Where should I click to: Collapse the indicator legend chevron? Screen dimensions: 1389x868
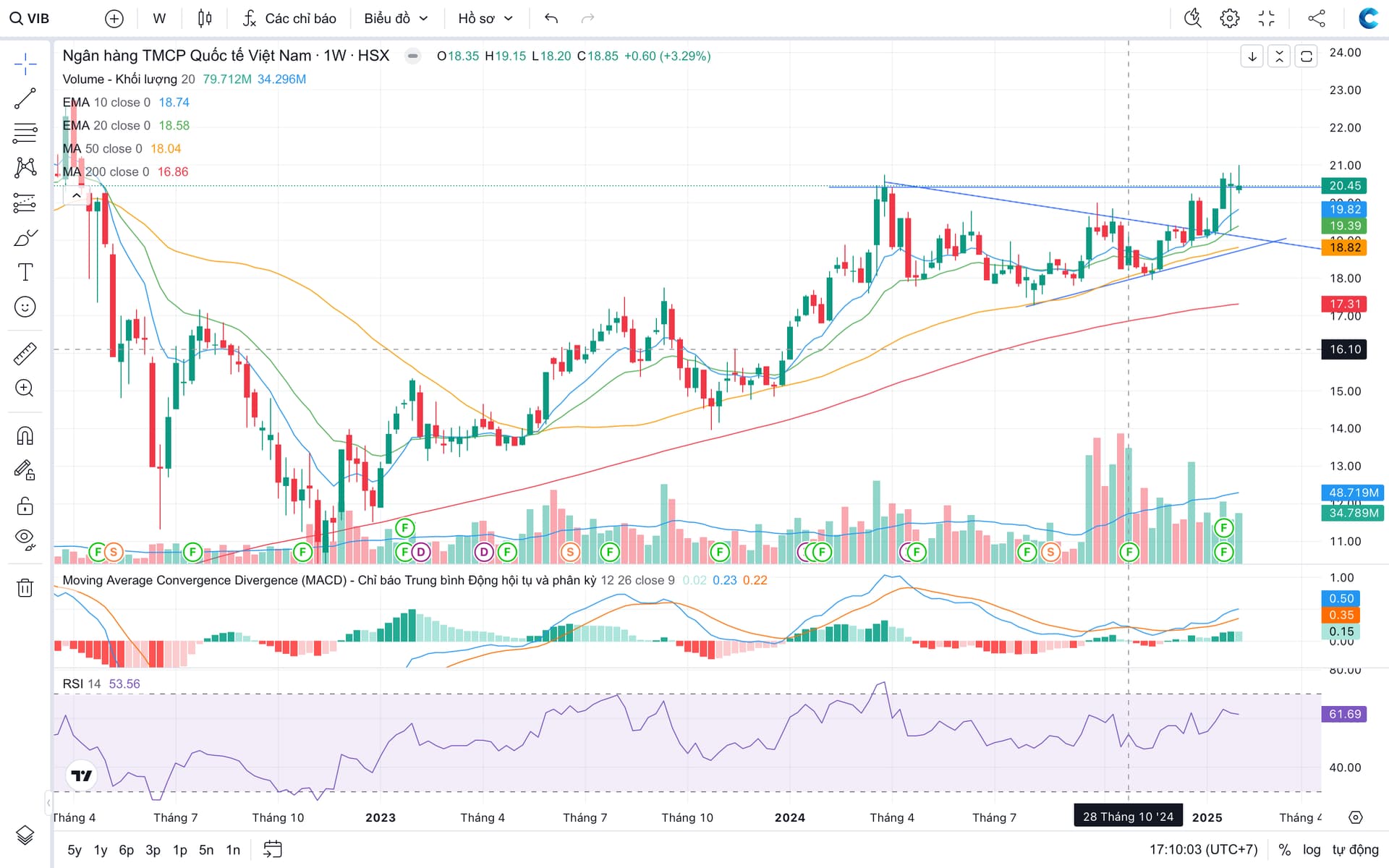click(x=76, y=195)
